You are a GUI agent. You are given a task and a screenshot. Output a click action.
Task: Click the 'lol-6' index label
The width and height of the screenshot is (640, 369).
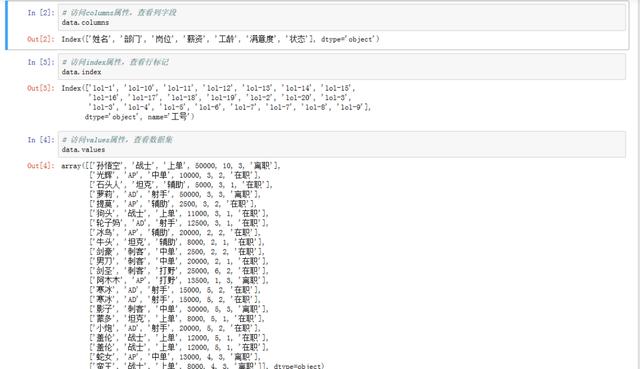pos(209,107)
